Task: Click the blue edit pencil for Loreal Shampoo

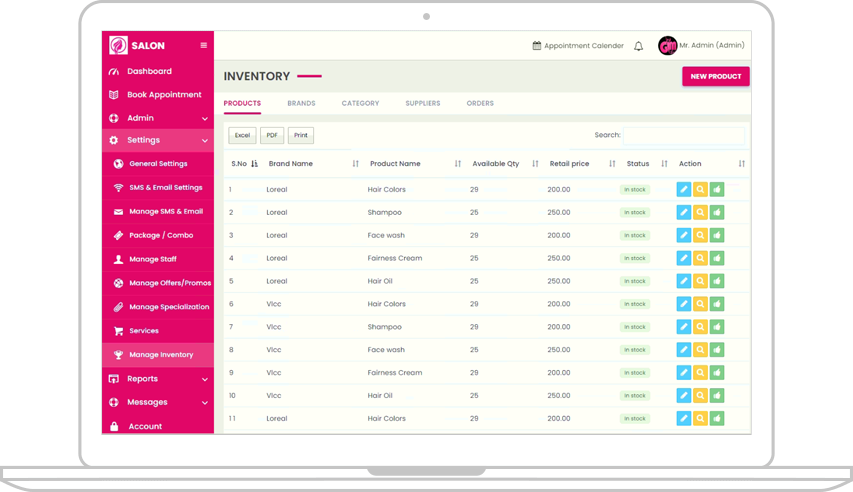Action: tap(683, 212)
